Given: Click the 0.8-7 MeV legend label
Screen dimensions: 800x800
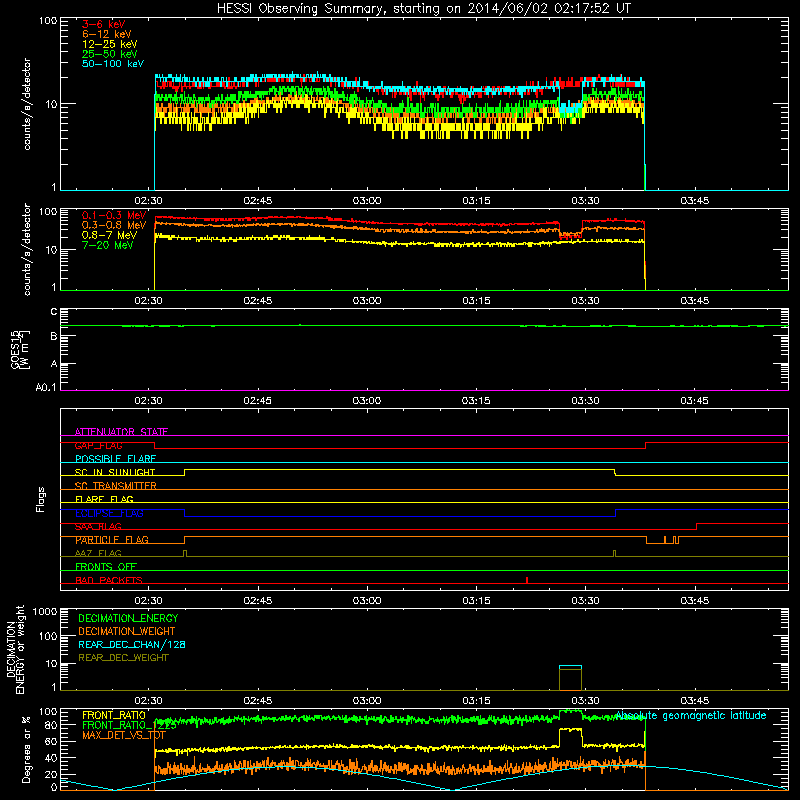Looking at the screenshot, I should (x=109, y=235).
